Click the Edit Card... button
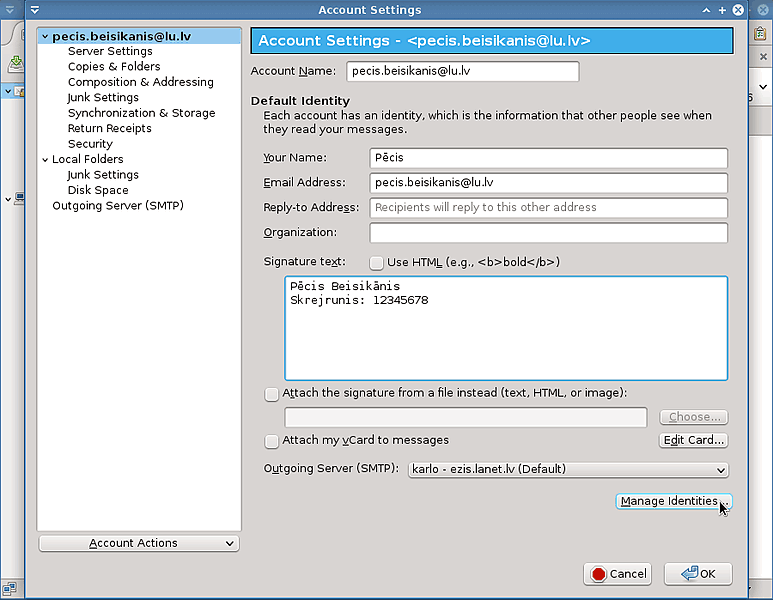Screen dimensions: 773x600 coord(693,440)
